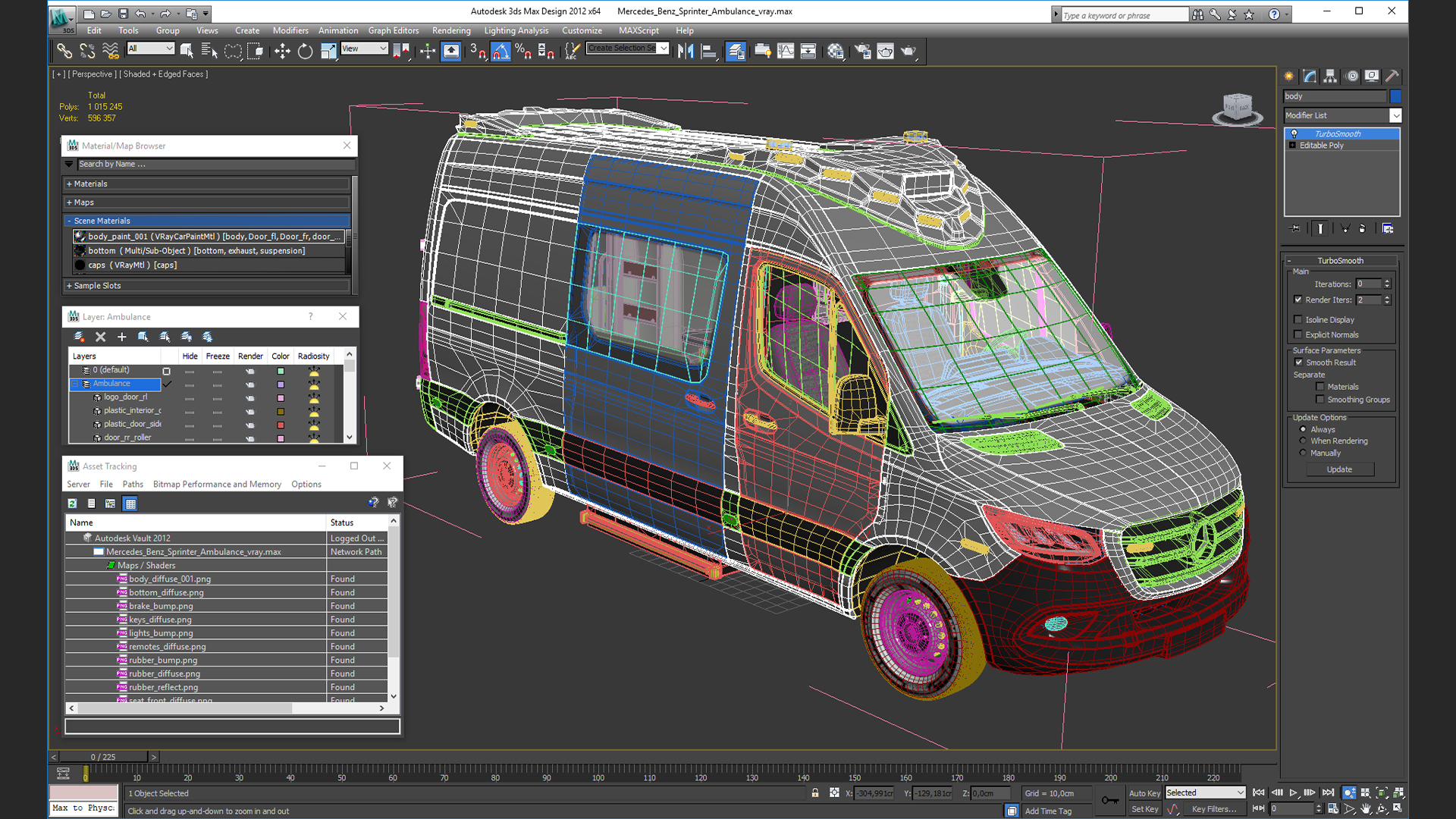Add selected objects to layer plus icon
This screenshot has height=819, width=1456.
point(121,337)
